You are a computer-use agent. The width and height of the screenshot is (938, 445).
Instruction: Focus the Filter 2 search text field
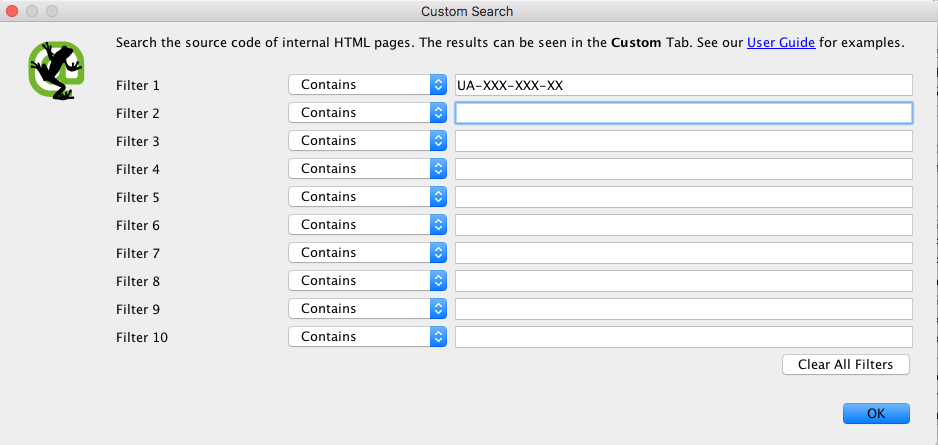[684, 113]
